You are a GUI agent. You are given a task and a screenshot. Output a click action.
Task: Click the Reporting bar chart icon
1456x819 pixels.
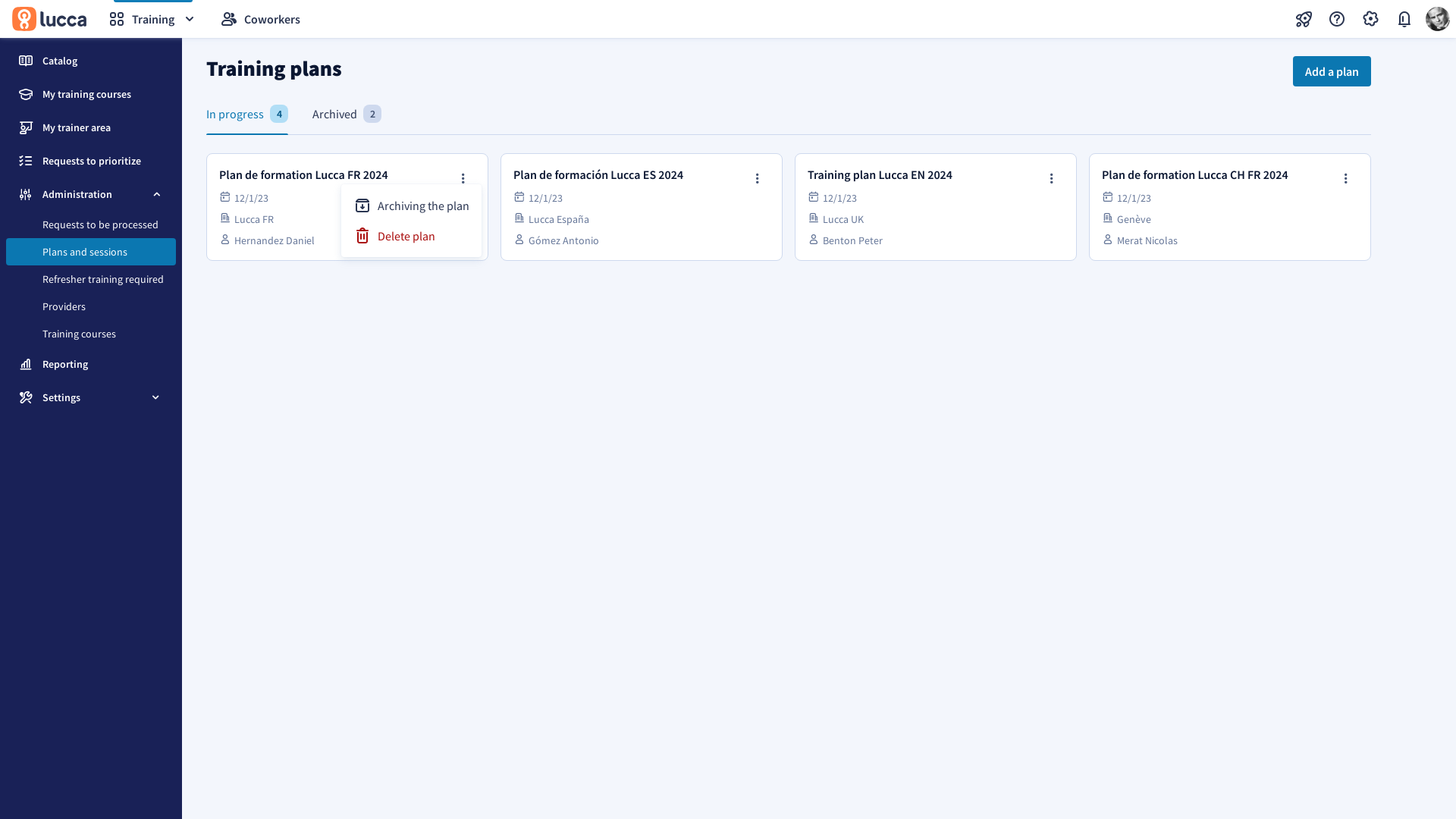click(x=26, y=364)
